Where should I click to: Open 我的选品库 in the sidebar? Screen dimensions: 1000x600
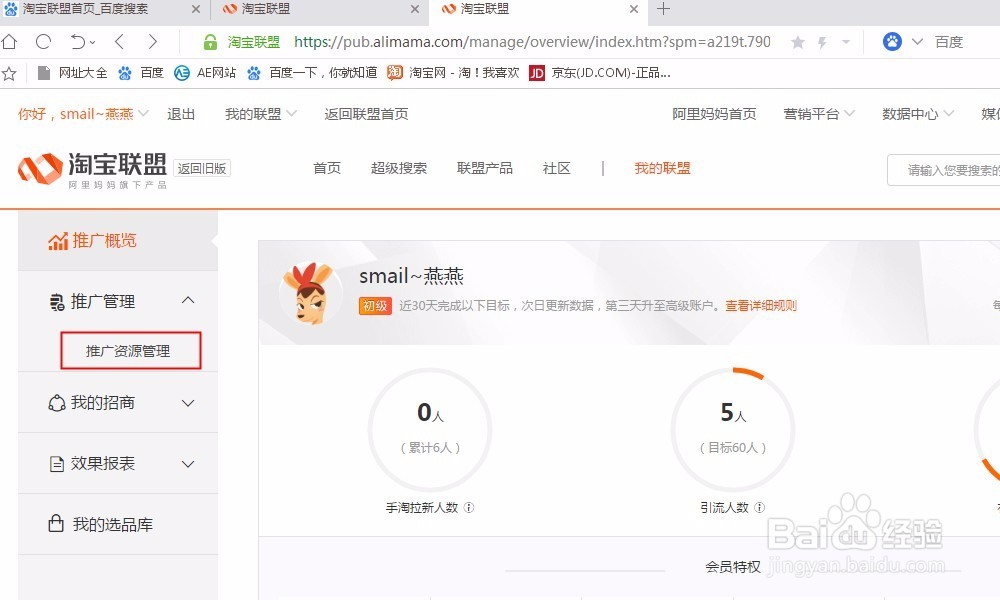(118, 524)
